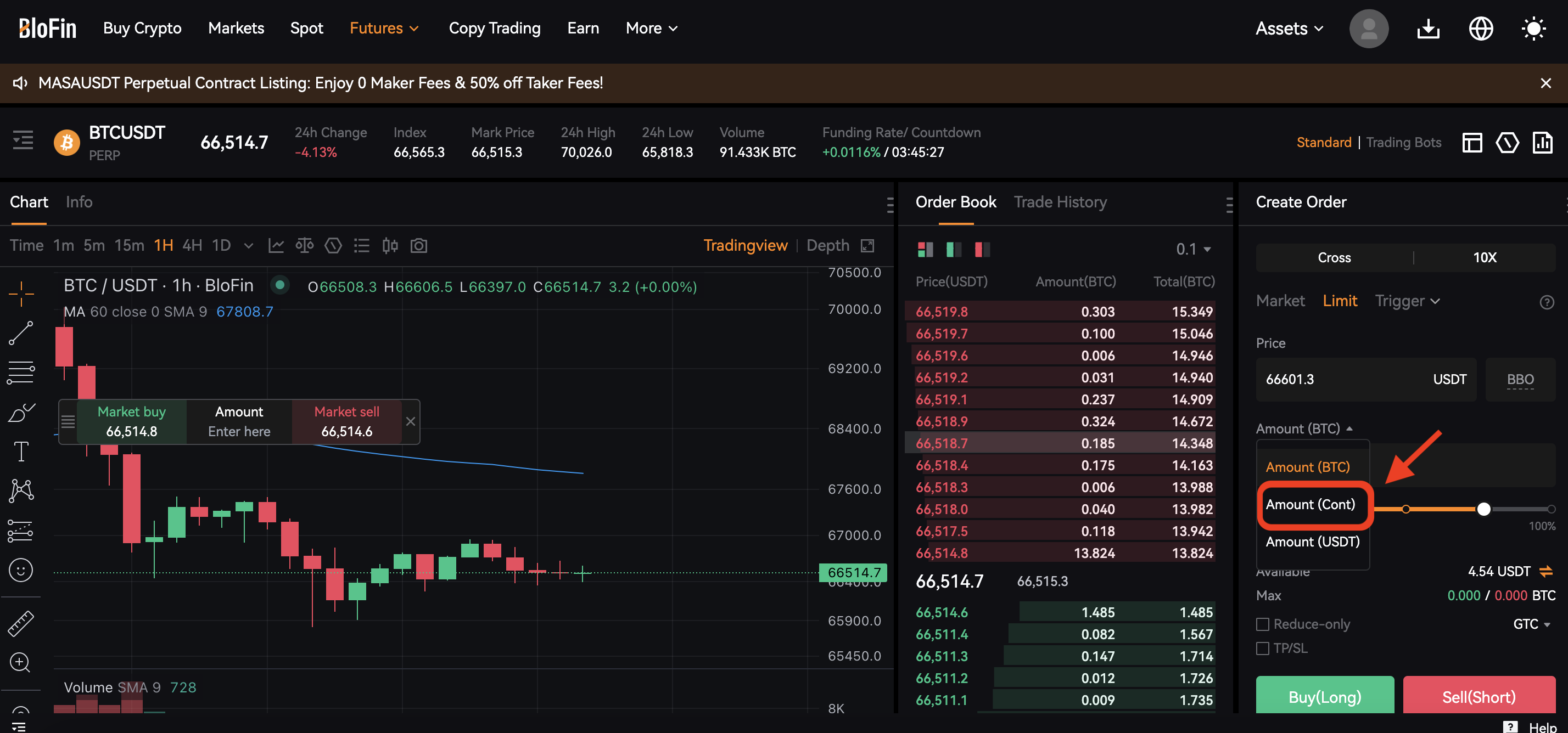Open the market list hamburger icon
This screenshot has width=1568, height=733.
[23, 140]
